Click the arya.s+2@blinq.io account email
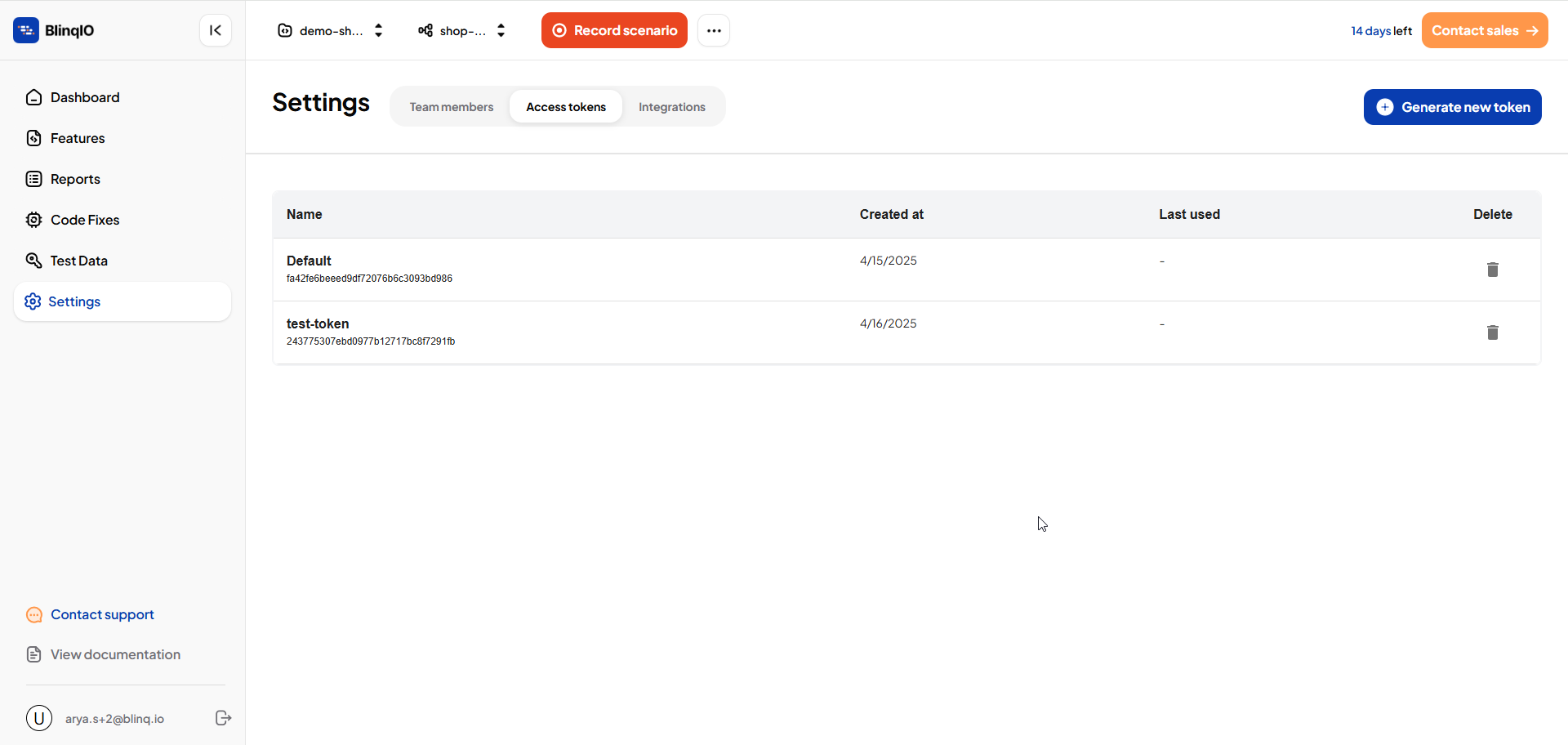Viewport: 1568px width, 745px height. pyautogui.click(x=114, y=719)
